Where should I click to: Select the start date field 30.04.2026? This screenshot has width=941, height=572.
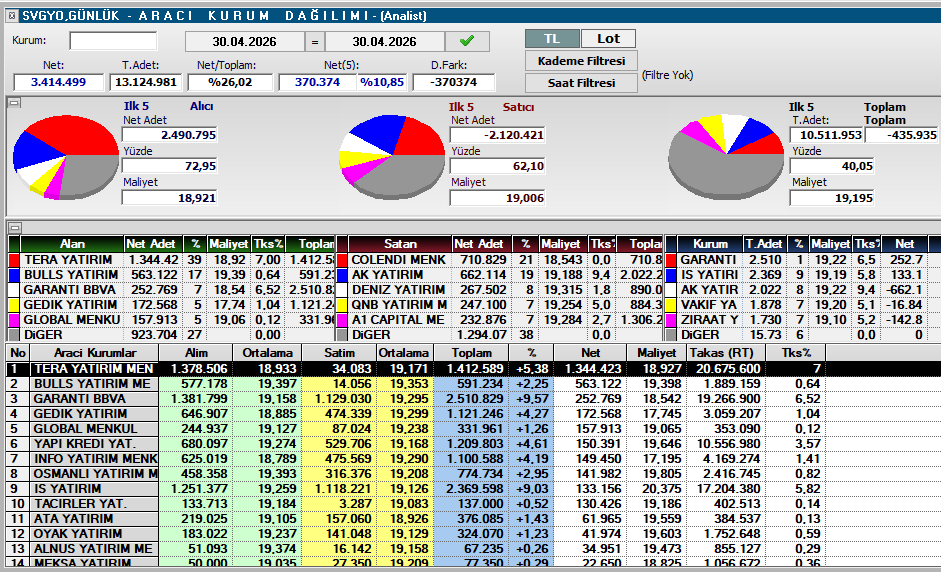[x=244, y=42]
